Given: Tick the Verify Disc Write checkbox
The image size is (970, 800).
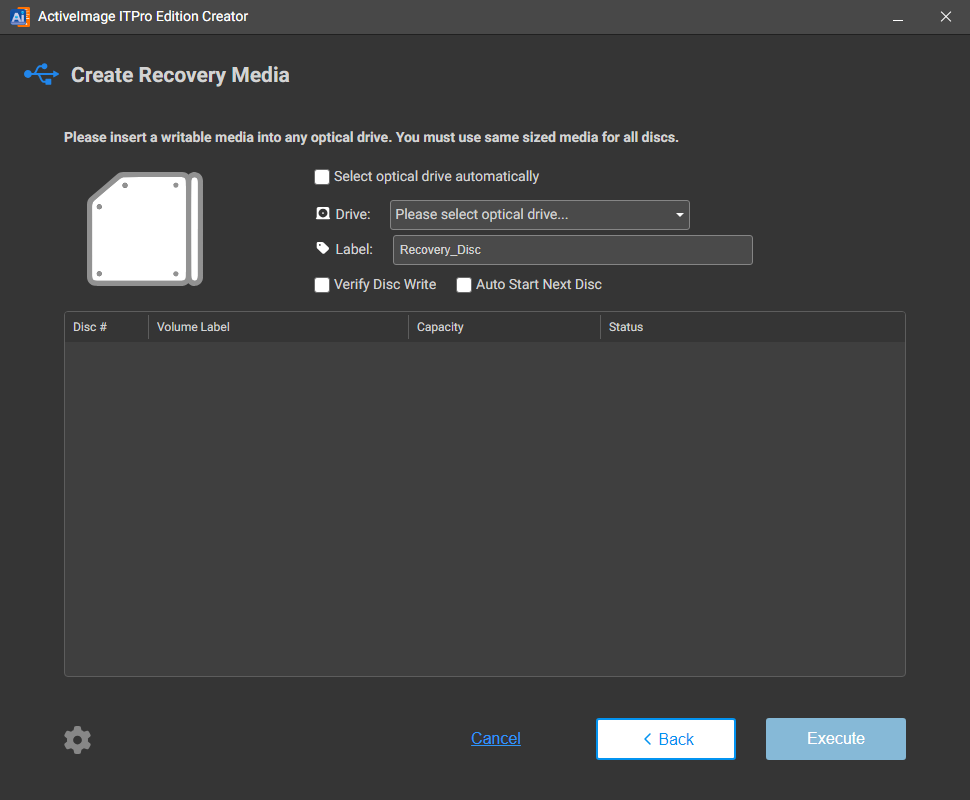Looking at the screenshot, I should click(322, 285).
